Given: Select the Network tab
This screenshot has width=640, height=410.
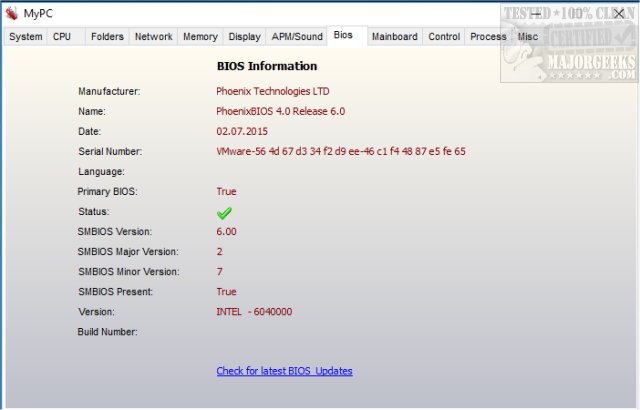Looking at the screenshot, I should tap(153, 37).
